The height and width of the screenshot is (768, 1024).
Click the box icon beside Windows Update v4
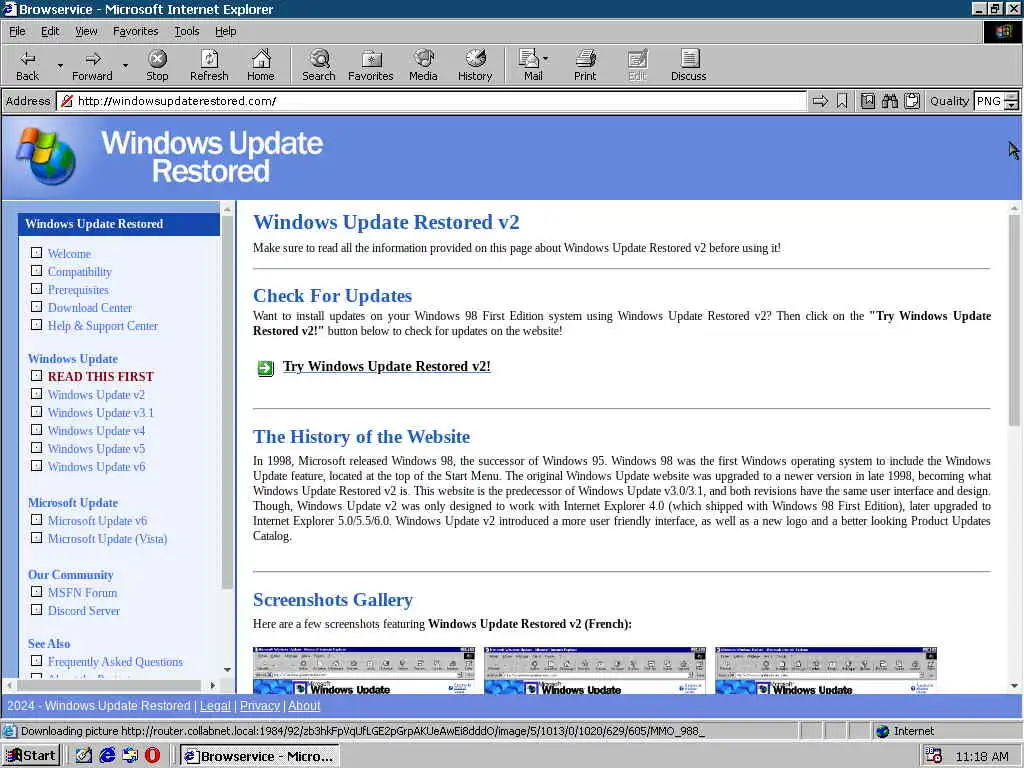37,430
